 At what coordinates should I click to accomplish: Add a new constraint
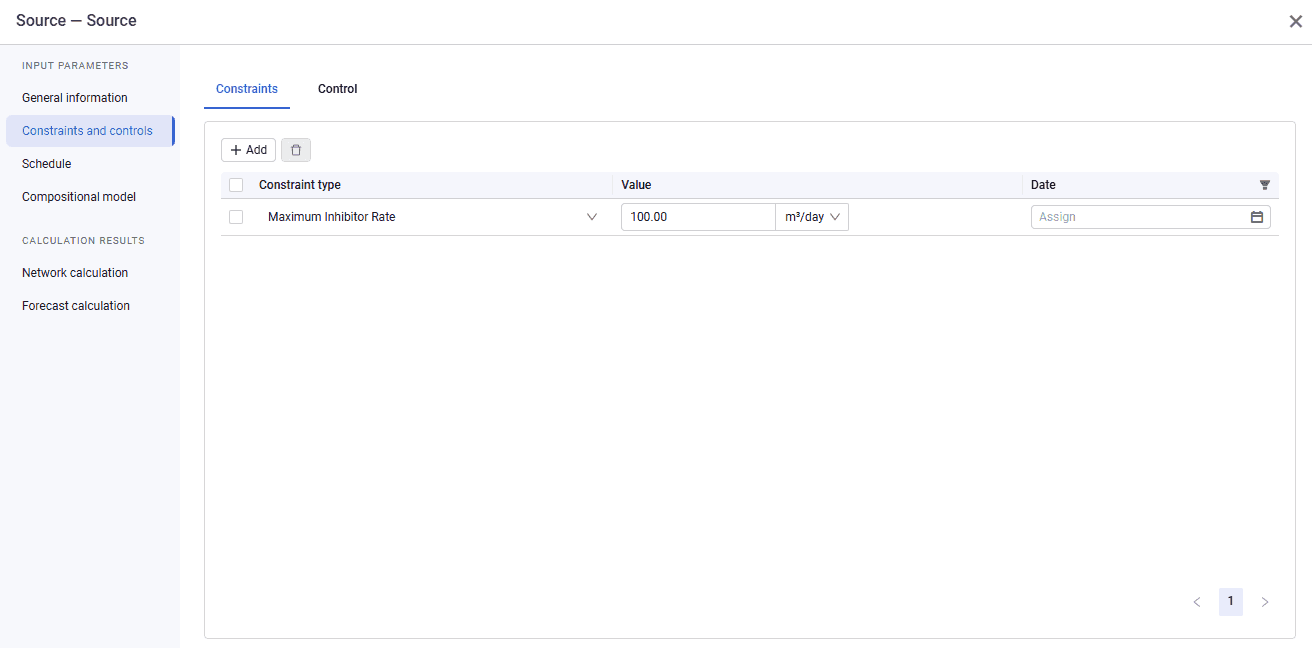tap(248, 150)
